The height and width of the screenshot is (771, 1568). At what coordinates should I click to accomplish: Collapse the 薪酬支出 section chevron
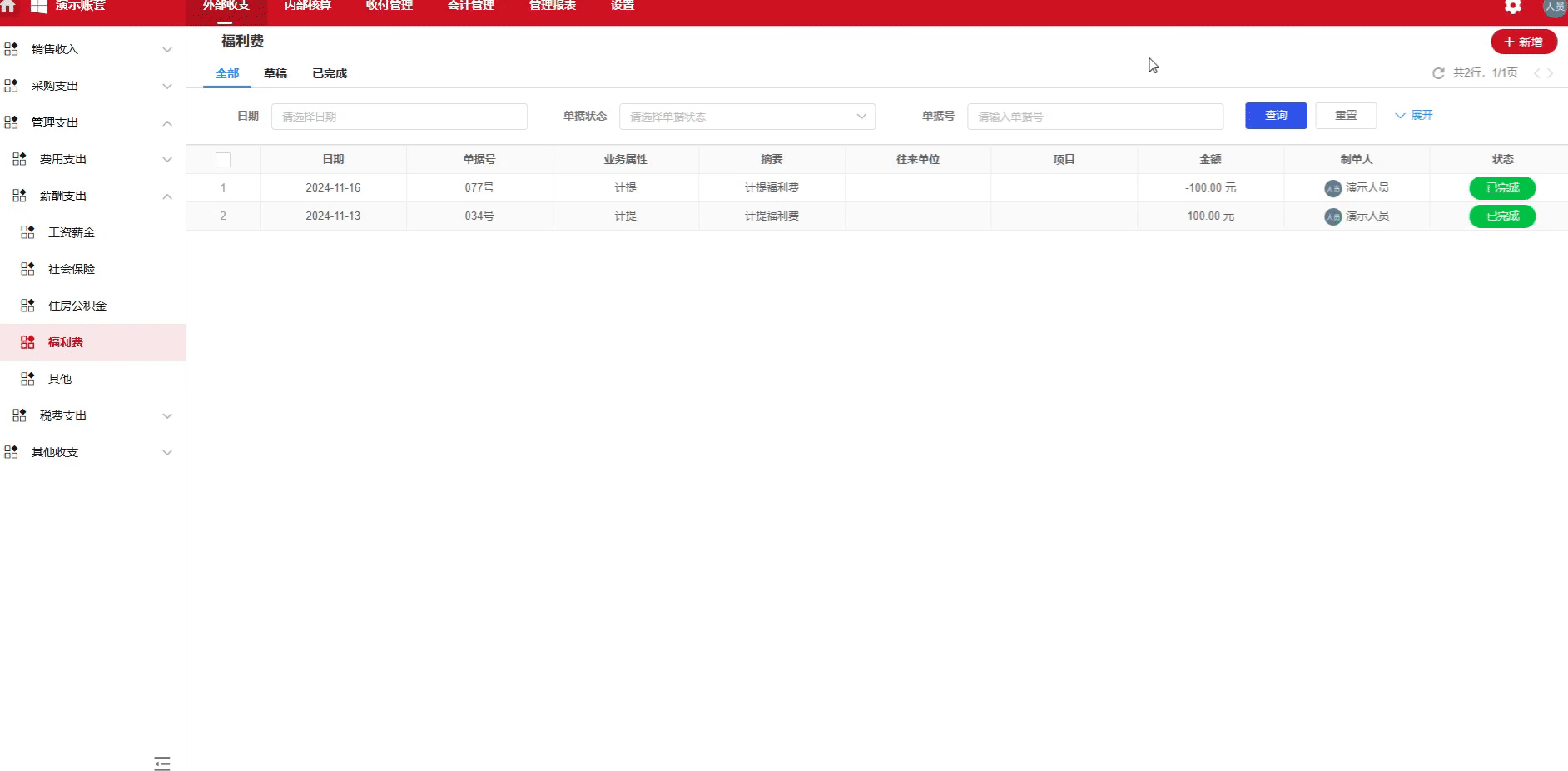(167, 196)
